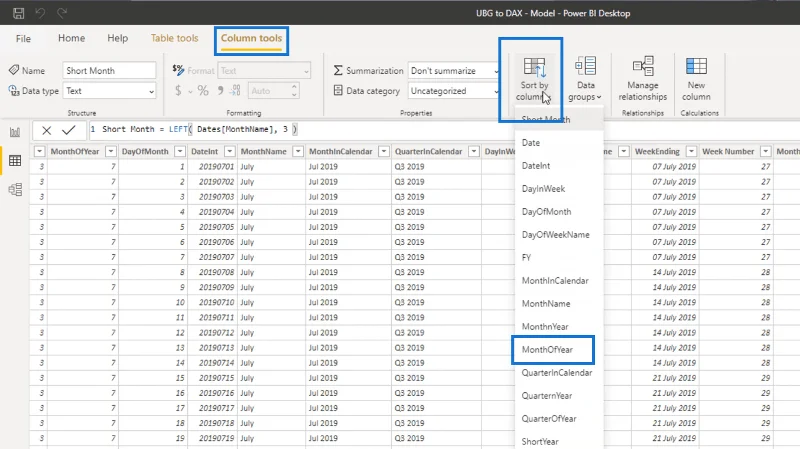
Task: Open the Data category dropdown
Action: click(454, 91)
